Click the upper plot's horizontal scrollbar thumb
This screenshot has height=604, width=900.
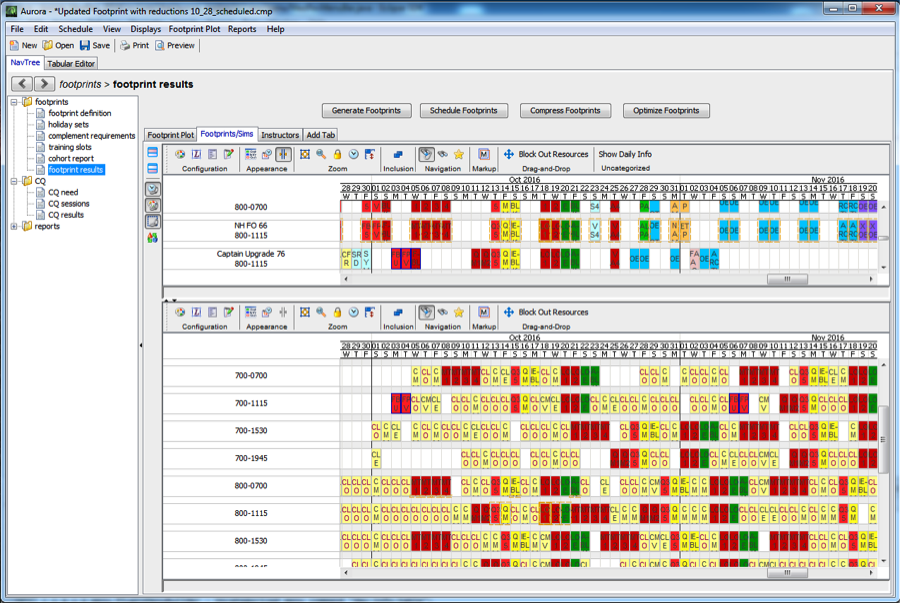coord(789,280)
